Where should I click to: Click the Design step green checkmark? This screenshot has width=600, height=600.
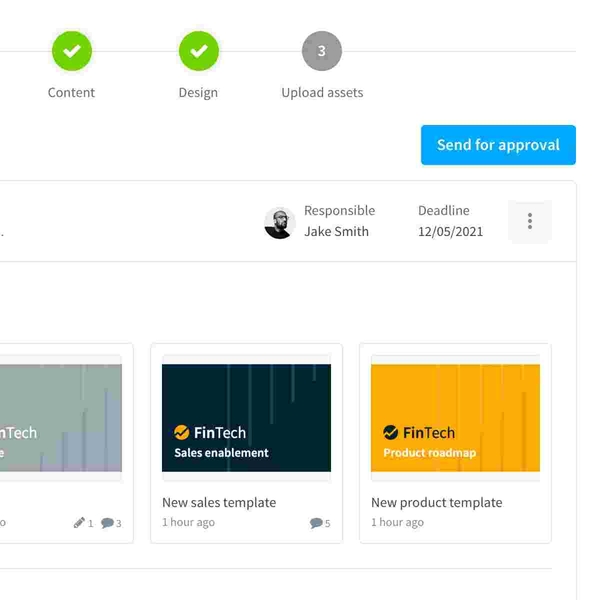[x=199, y=51]
